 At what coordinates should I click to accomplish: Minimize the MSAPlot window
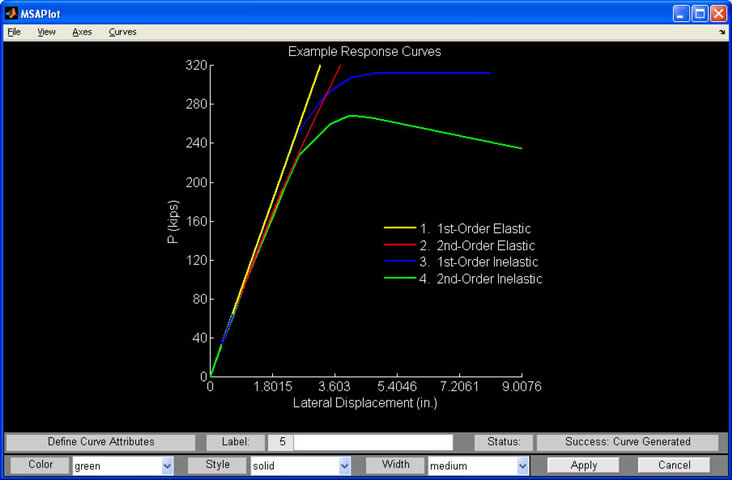(x=680, y=14)
